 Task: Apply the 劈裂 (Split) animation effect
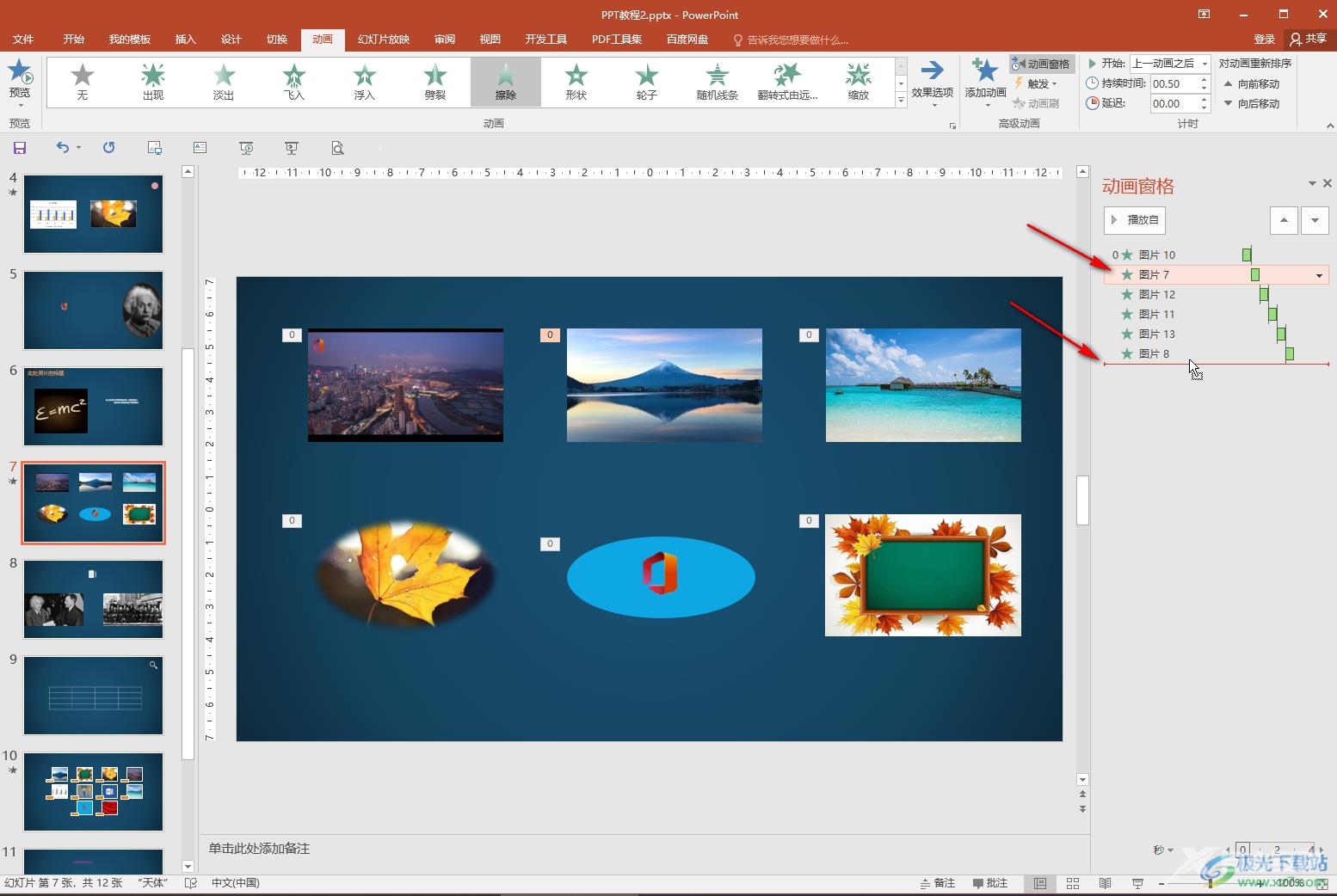(x=435, y=82)
